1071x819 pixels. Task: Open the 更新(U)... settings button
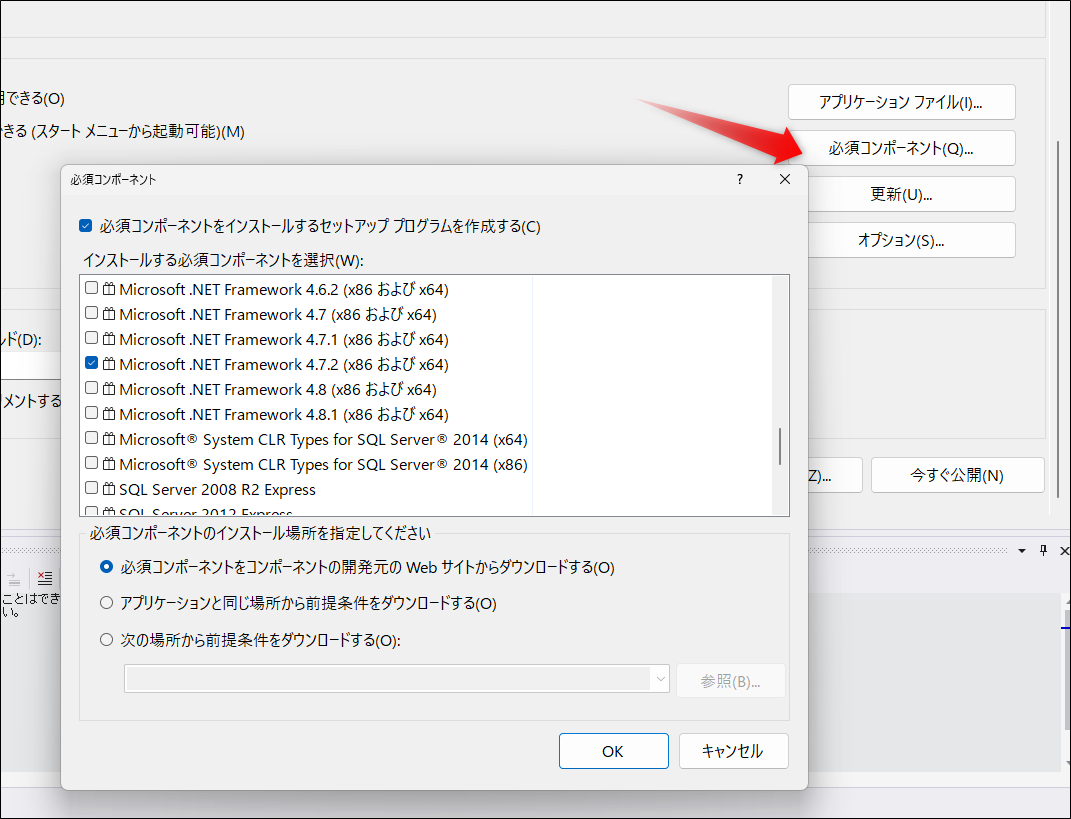(x=901, y=195)
